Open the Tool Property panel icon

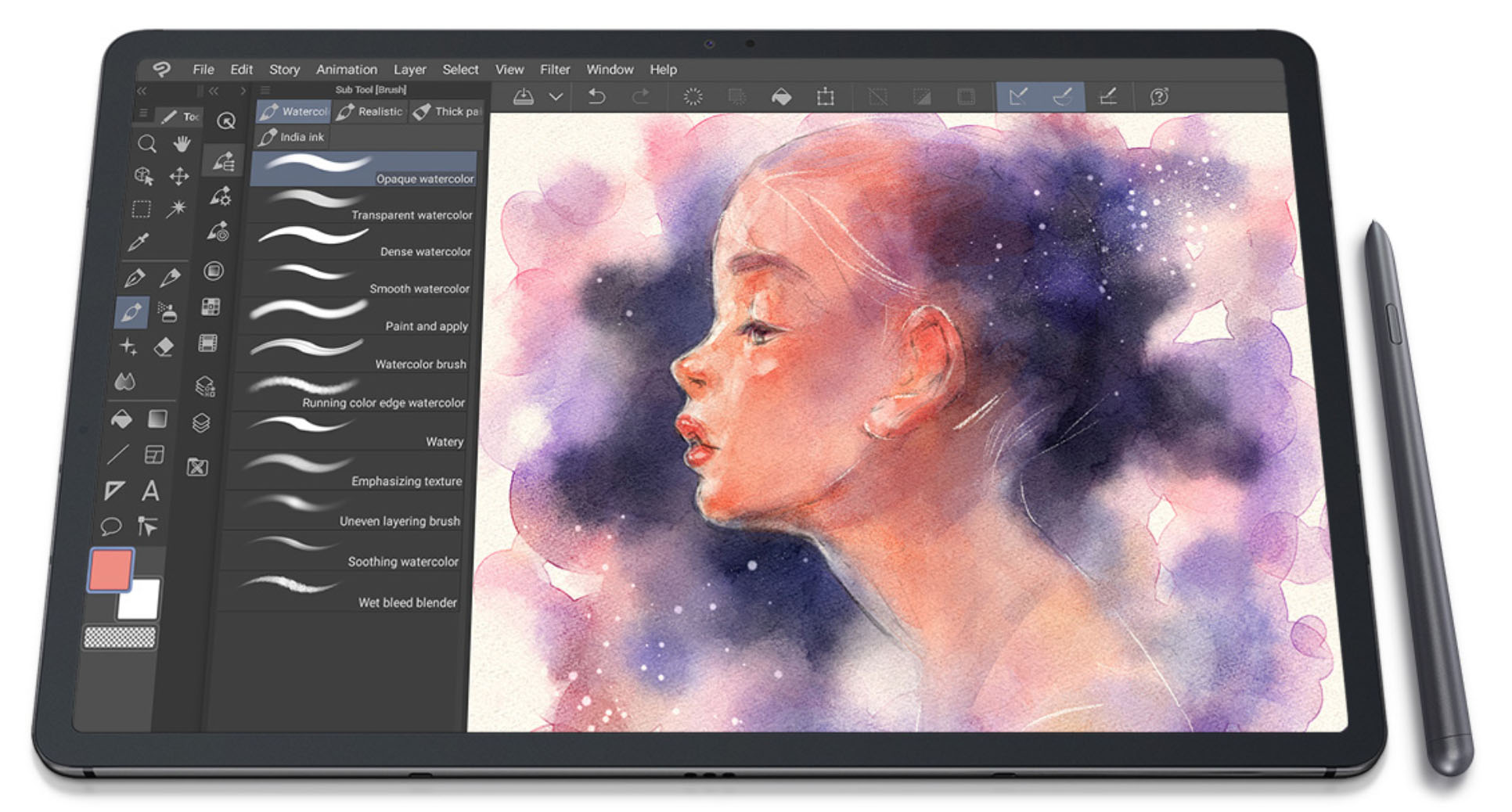point(221,196)
